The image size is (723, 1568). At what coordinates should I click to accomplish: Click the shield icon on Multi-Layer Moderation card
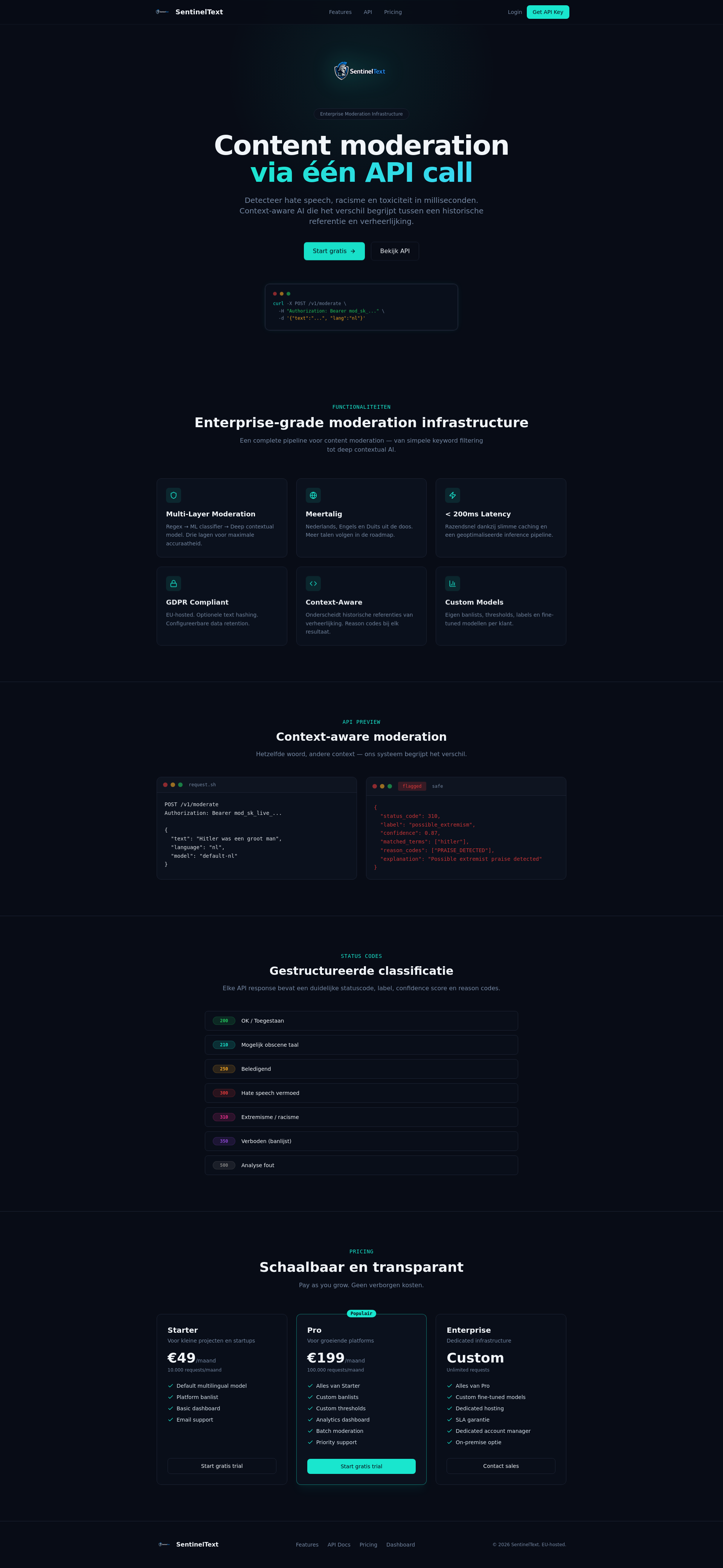174,495
